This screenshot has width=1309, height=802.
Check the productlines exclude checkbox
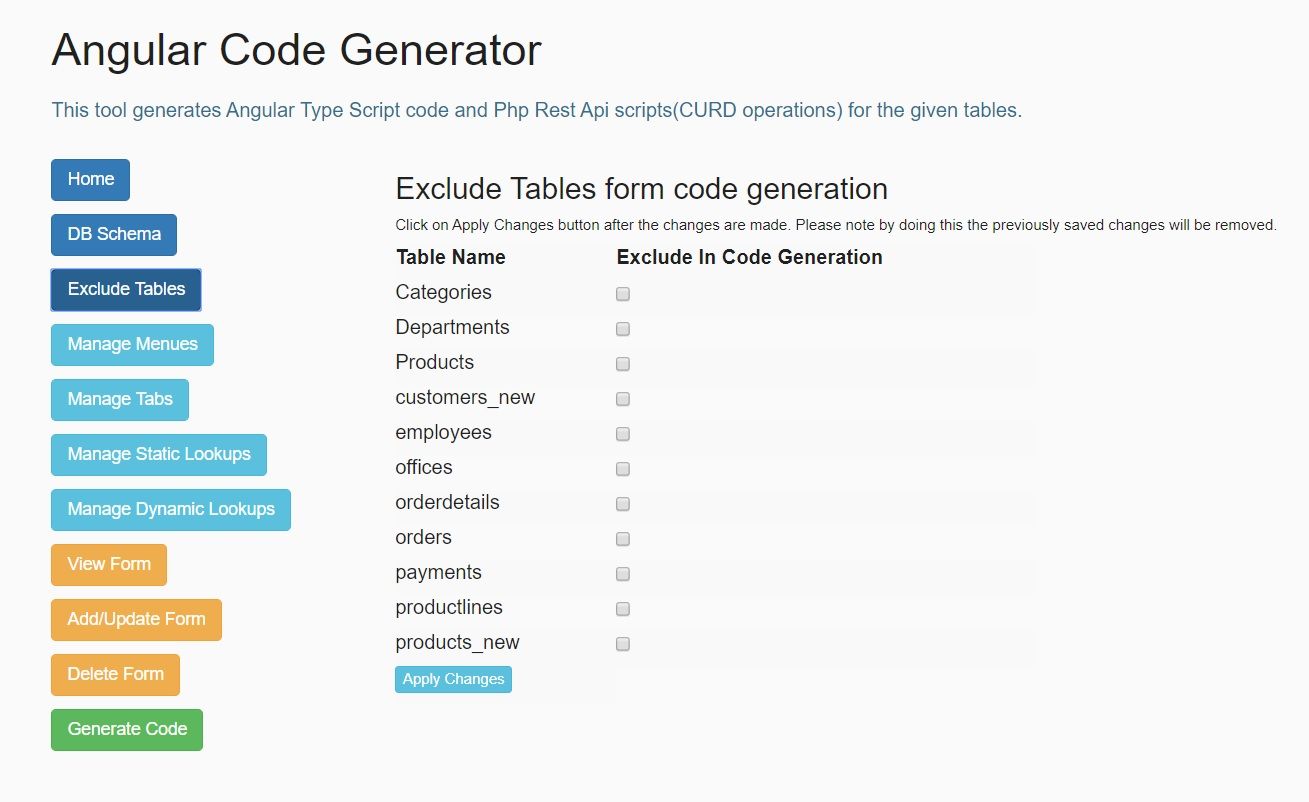(623, 609)
